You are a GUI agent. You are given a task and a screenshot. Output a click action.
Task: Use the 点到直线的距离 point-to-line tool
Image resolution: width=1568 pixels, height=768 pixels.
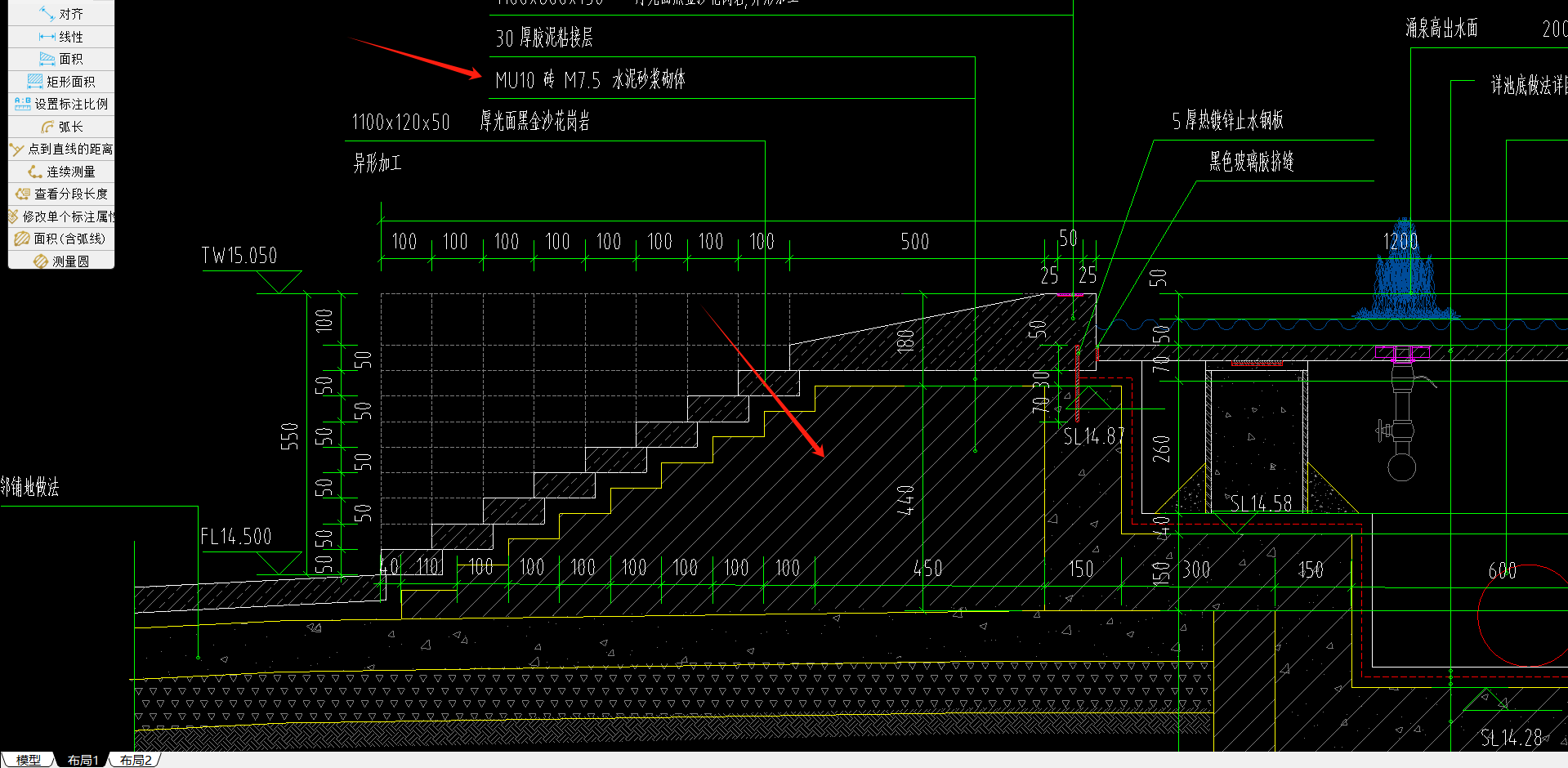61,149
